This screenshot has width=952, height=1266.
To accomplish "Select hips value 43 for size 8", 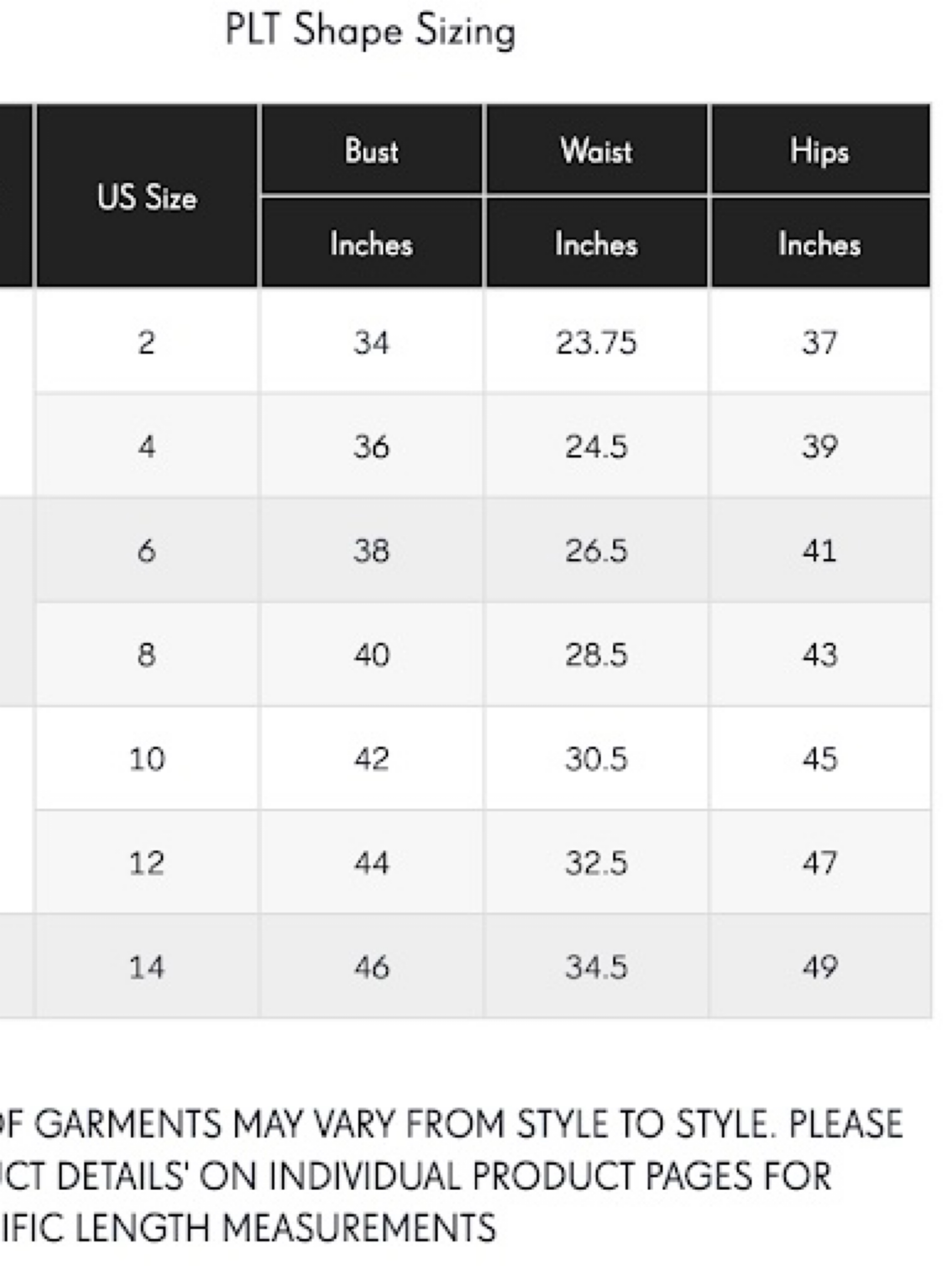I will [820, 654].
